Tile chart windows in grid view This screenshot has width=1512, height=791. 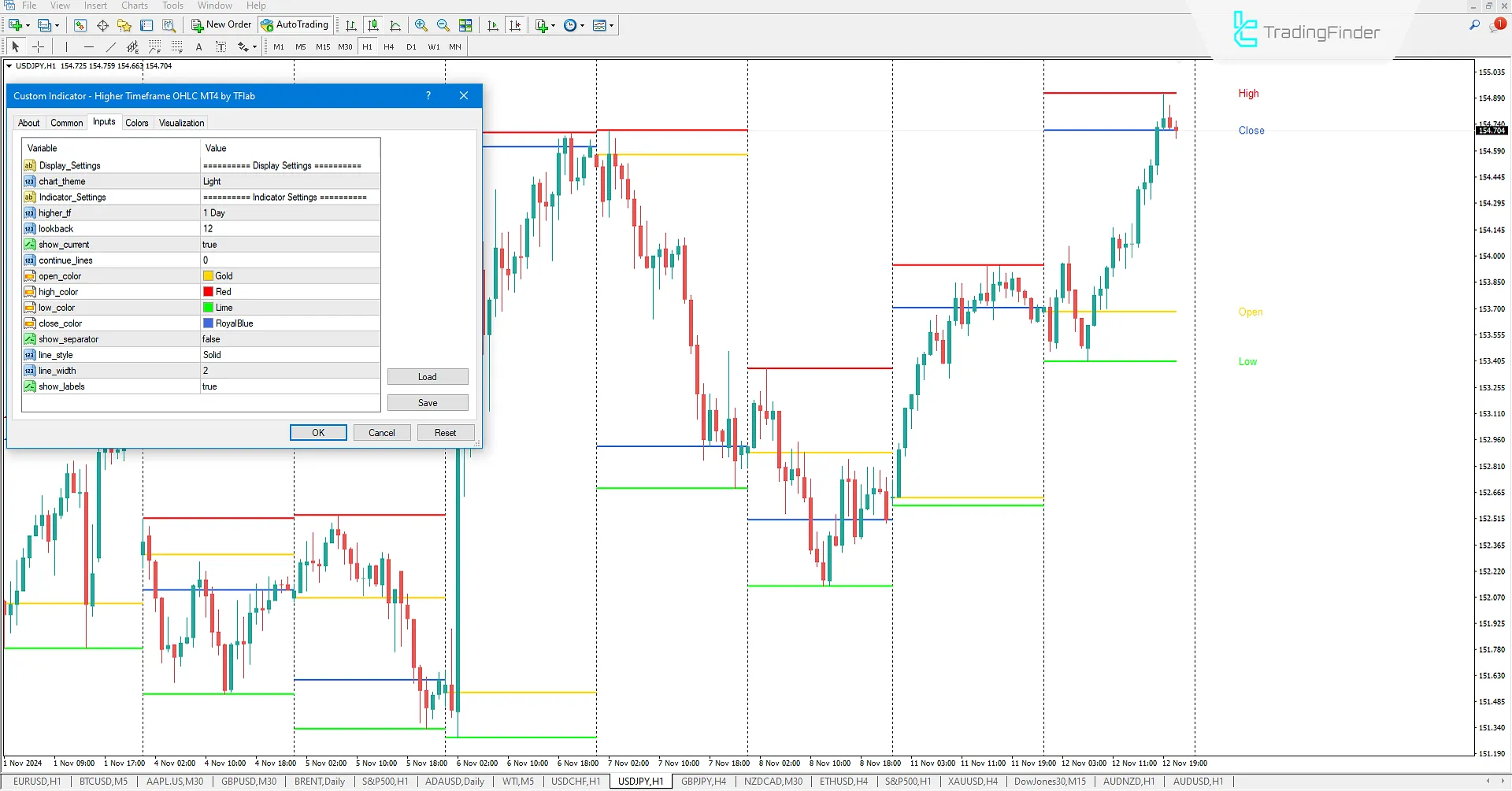(x=466, y=24)
